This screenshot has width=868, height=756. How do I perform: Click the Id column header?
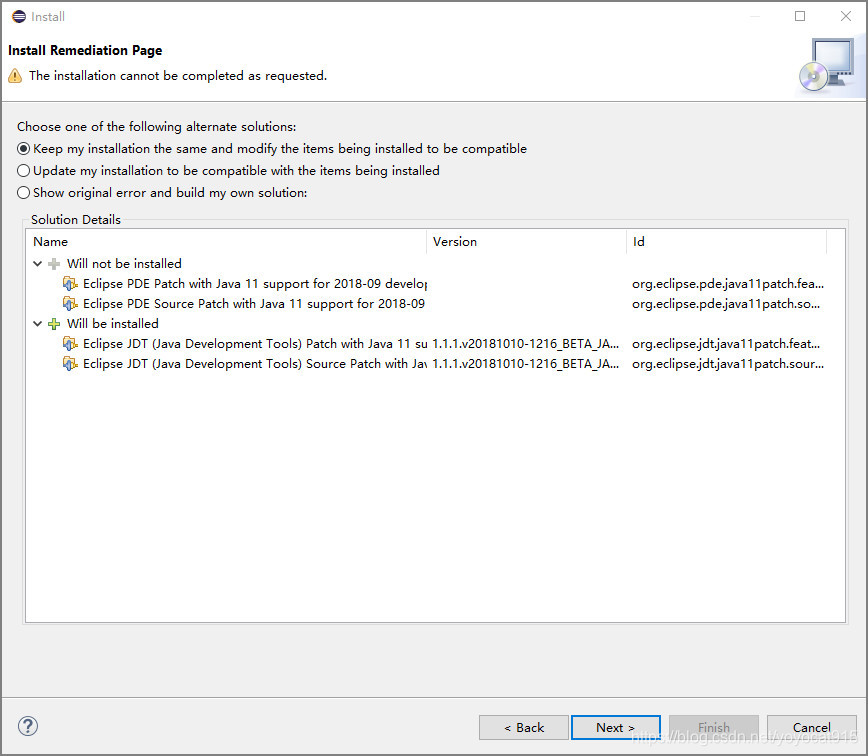(727, 242)
